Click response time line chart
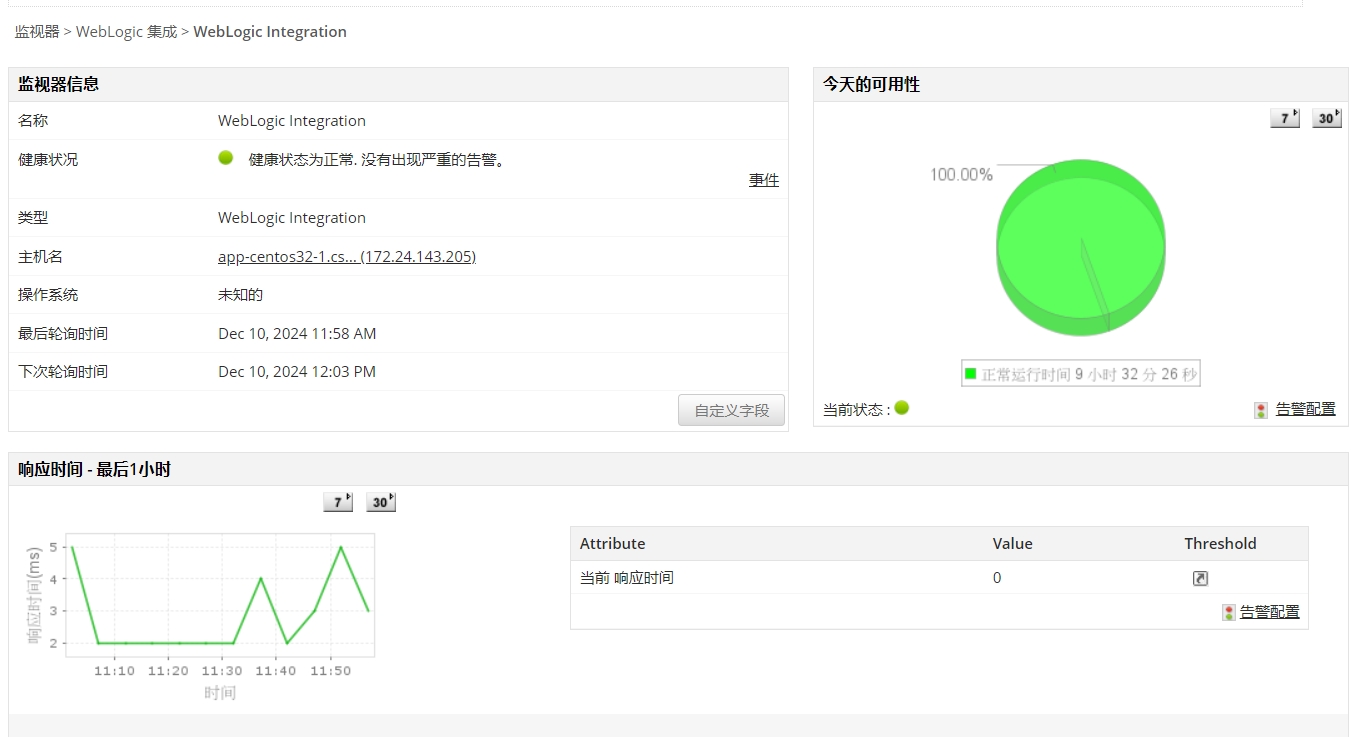Viewport: 1361px width, 737px height. [x=220, y=595]
